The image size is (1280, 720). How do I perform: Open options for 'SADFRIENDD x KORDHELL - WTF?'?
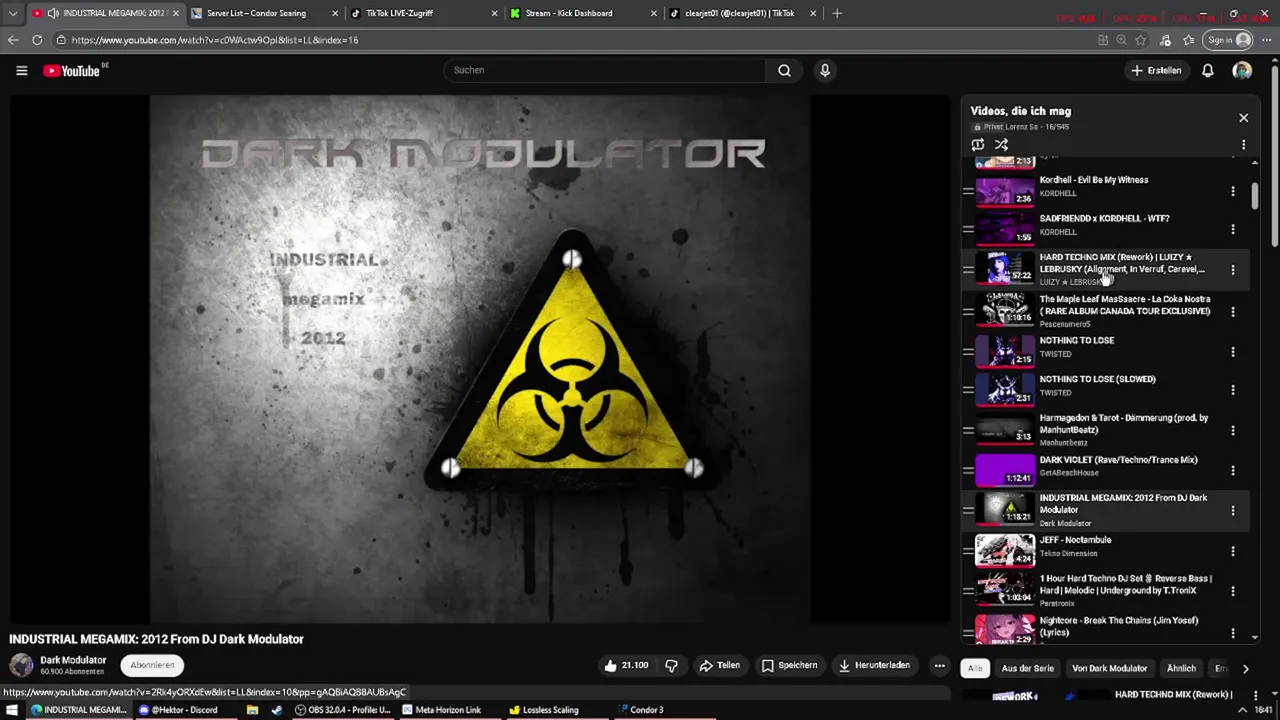[x=1232, y=229]
